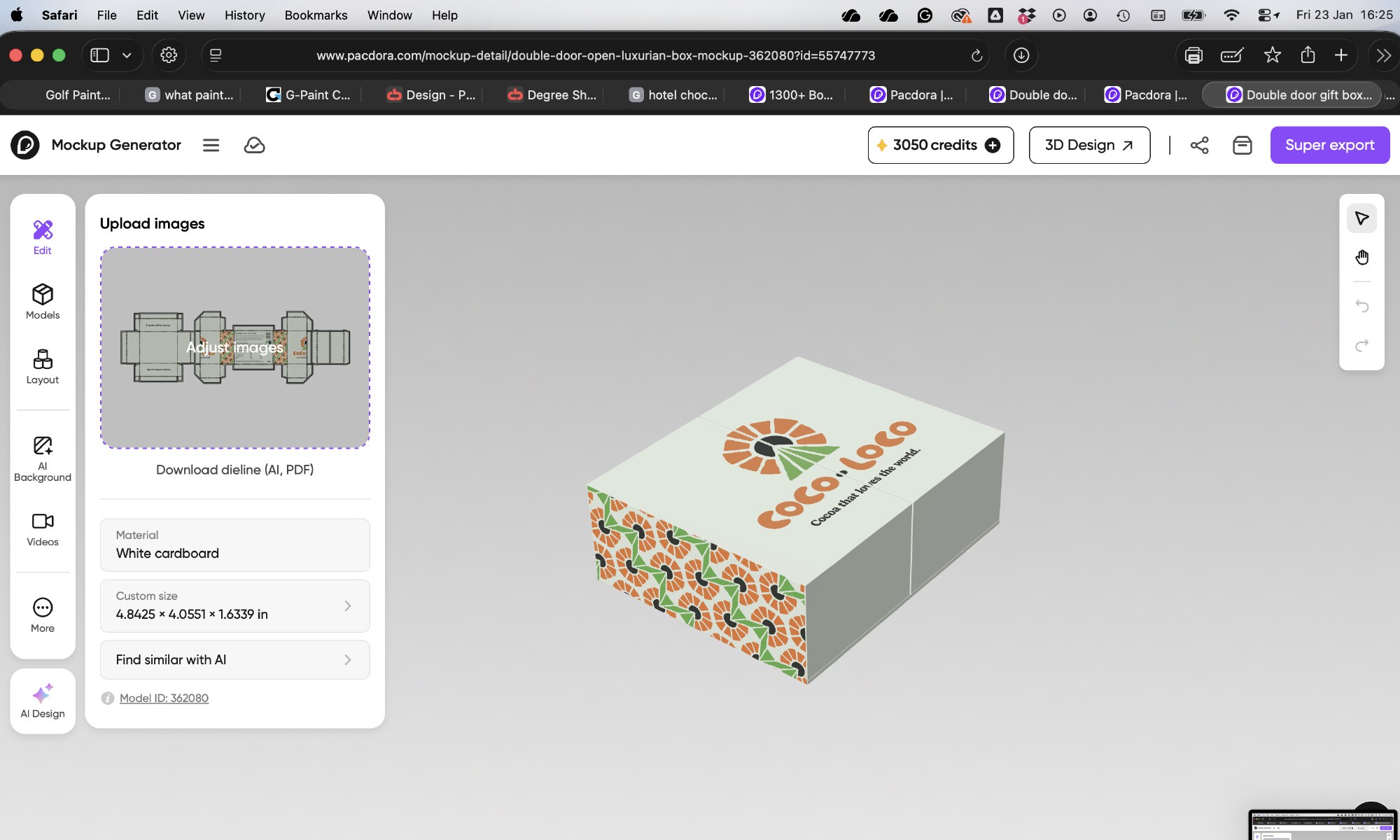
Task: Expand the Custom size options
Action: tap(234, 605)
